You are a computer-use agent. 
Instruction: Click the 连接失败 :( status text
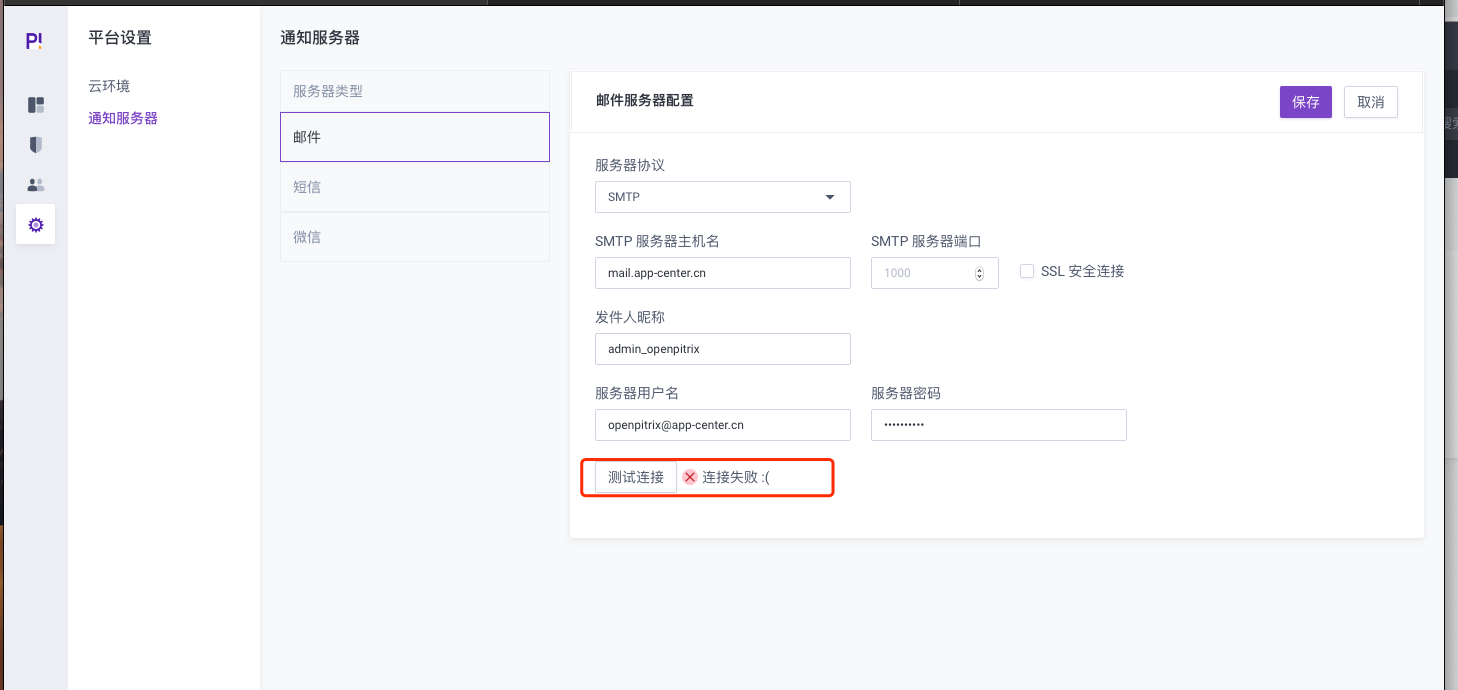[736, 477]
